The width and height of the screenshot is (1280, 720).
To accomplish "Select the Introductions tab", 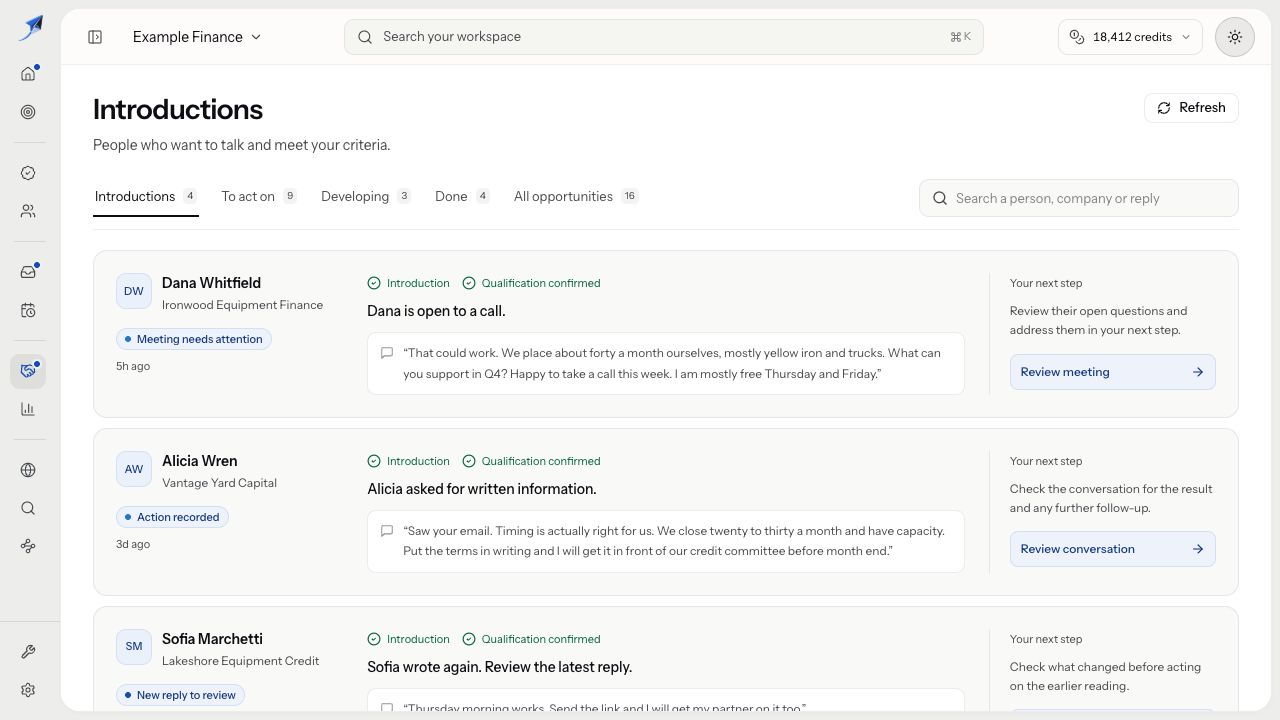I will pos(146,197).
